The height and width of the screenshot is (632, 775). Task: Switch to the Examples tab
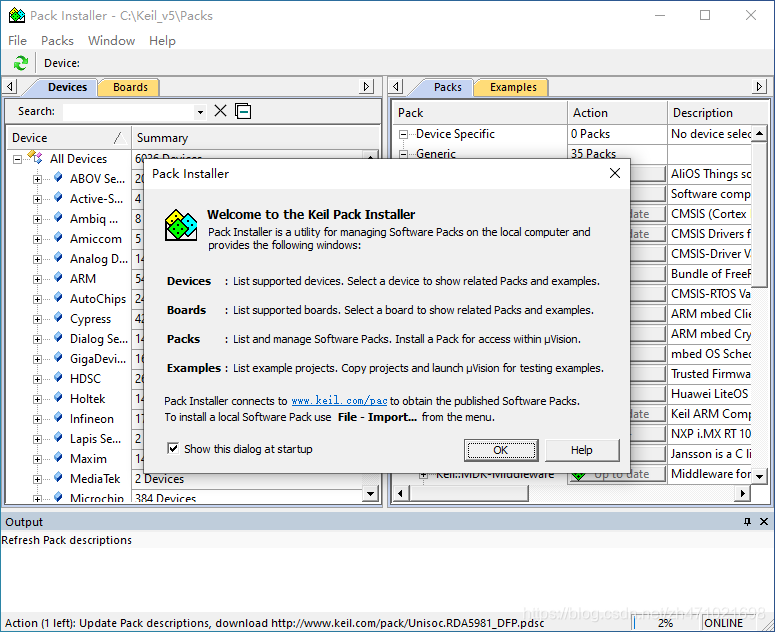[513, 87]
